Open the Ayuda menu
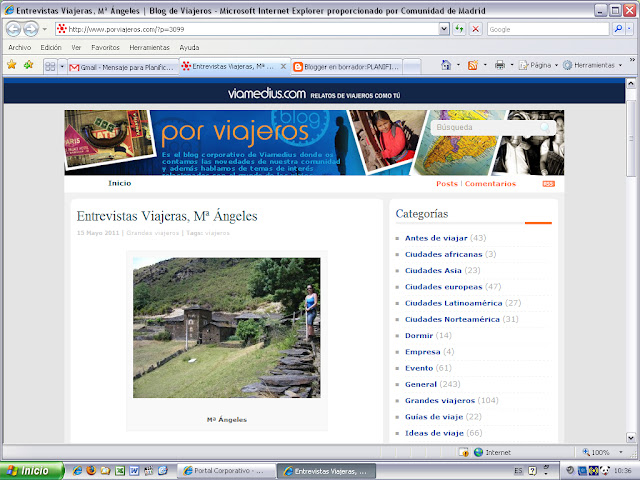 189,47
